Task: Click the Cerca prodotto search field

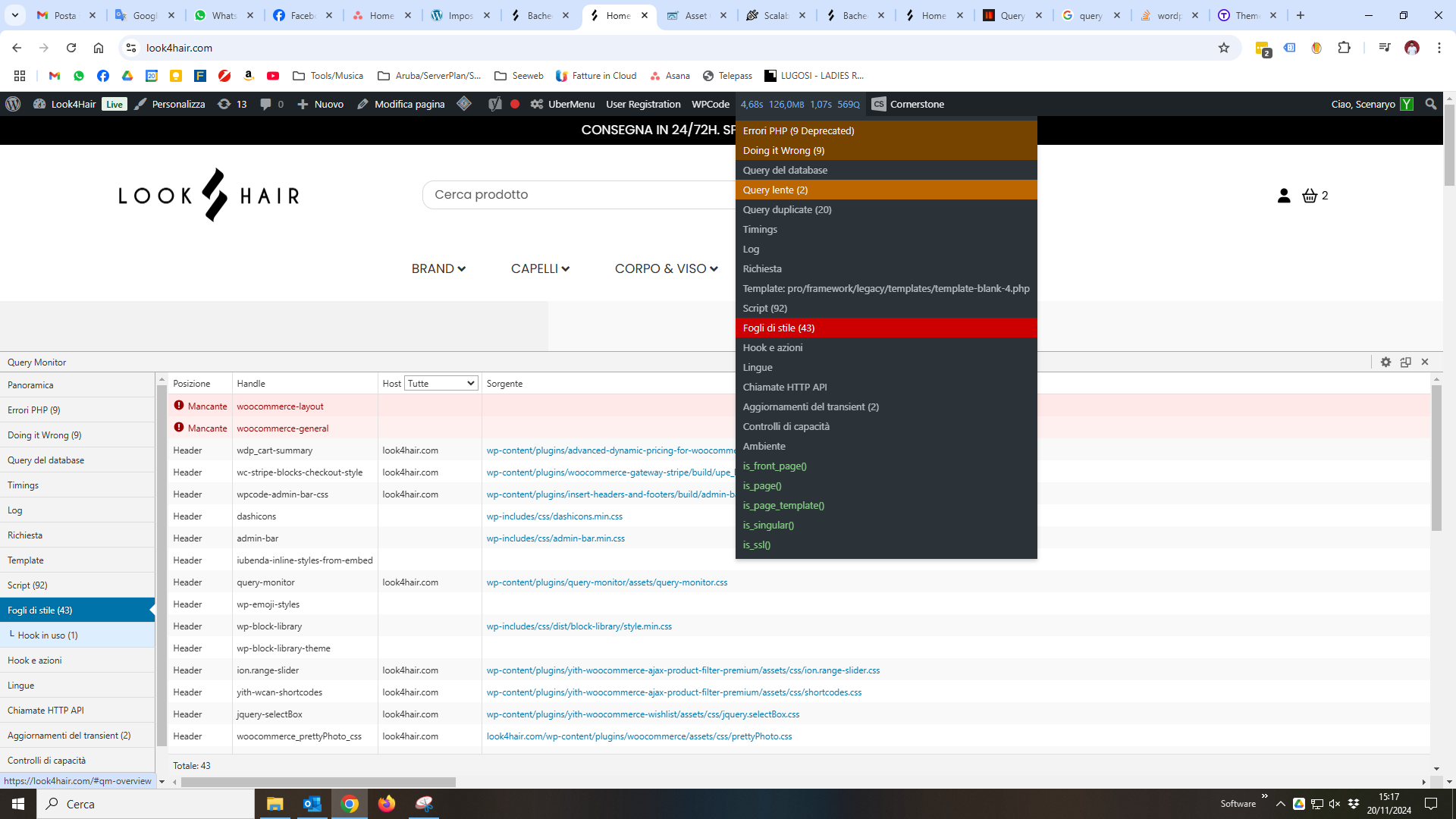Action: [580, 195]
